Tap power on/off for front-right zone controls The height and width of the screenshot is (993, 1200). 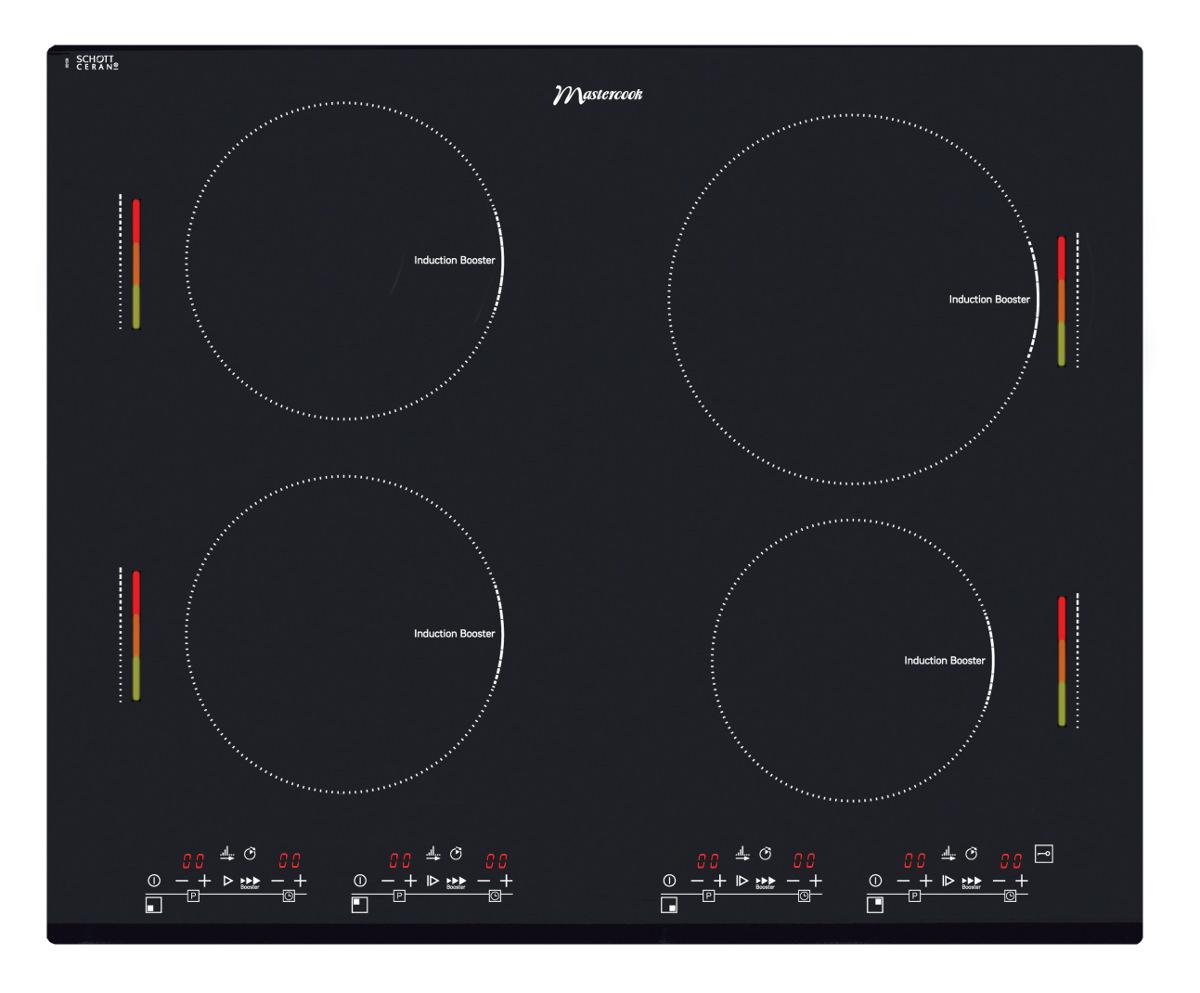pyautogui.click(x=669, y=881)
